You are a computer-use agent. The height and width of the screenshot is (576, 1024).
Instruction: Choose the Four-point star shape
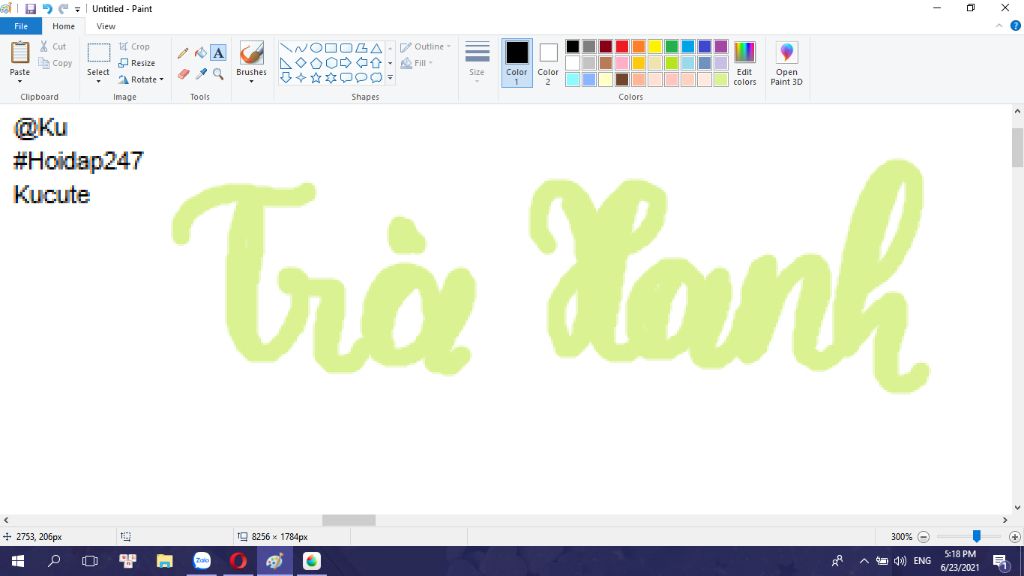301,78
